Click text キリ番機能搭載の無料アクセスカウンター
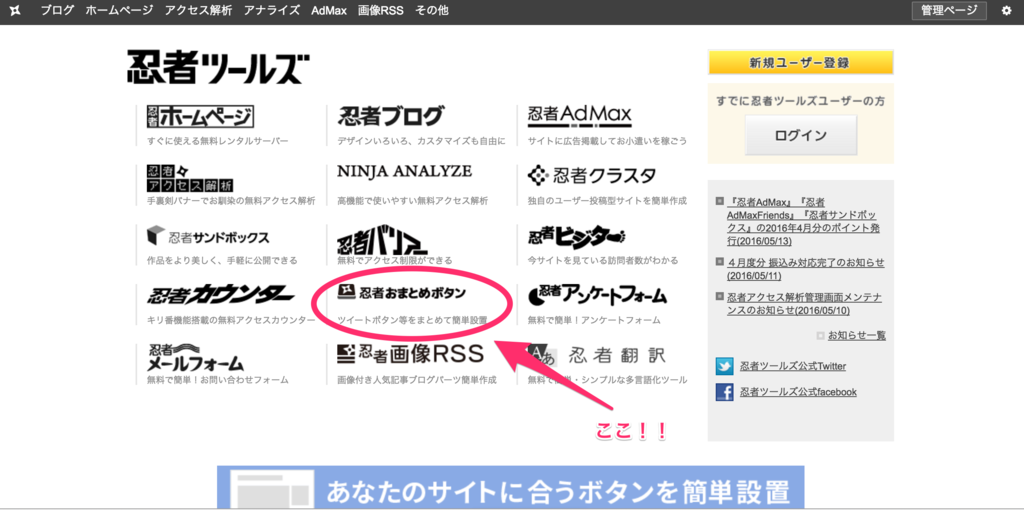The height and width of the screenshot is (510, 1024). pyautogui.click(x=231, y=321)
